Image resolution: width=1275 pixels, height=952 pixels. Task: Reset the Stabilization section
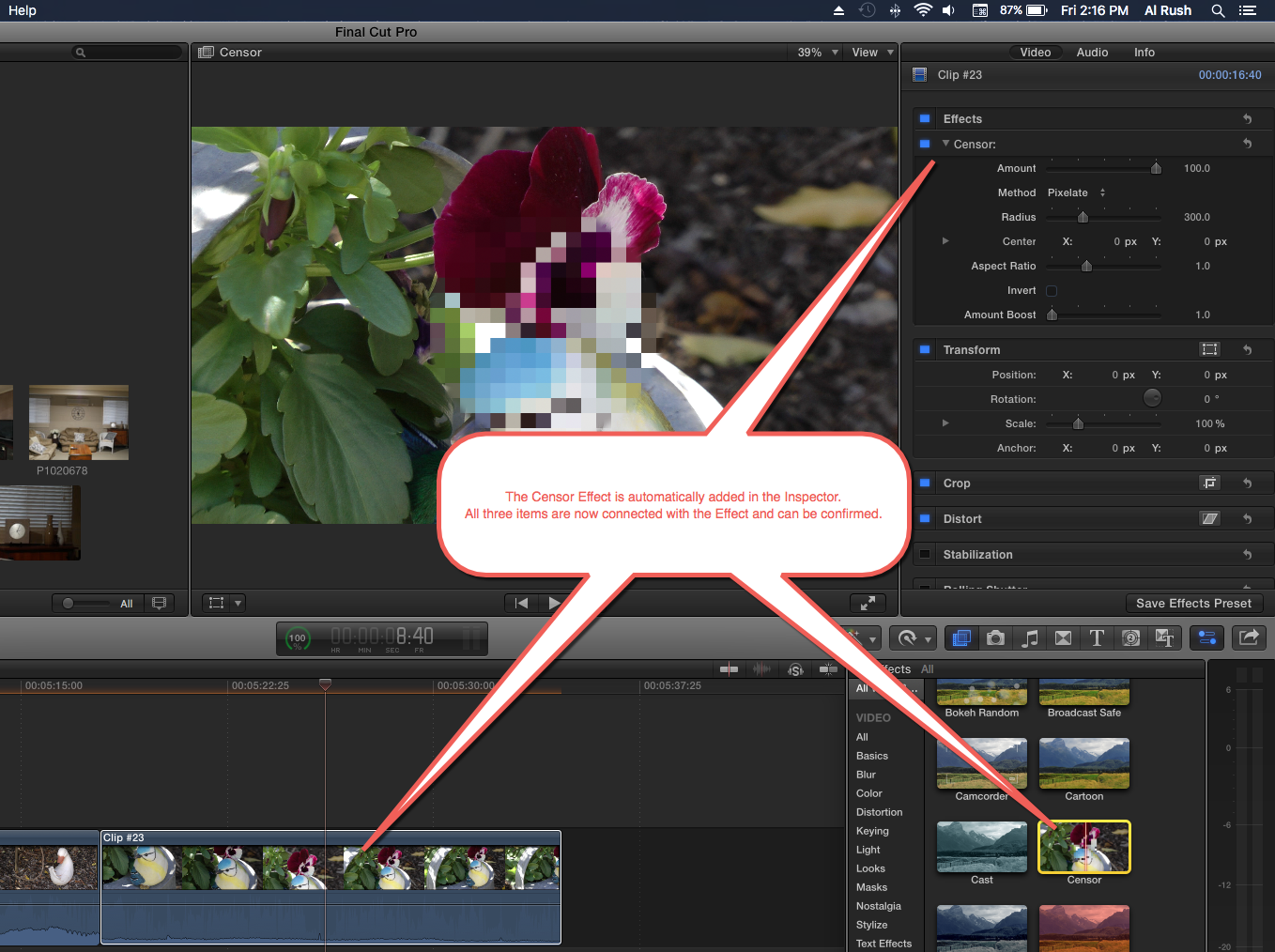tap(1247, 555)
